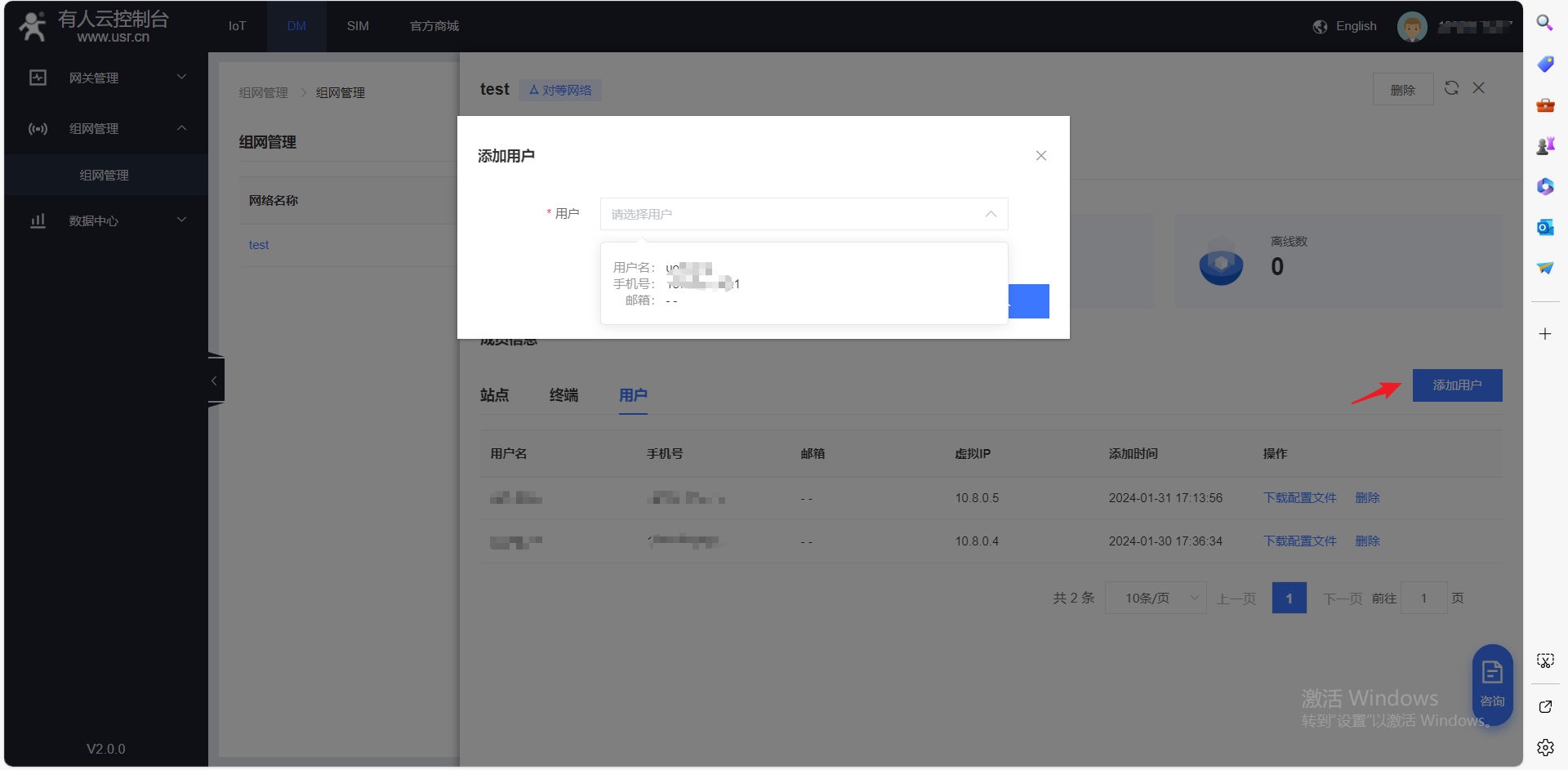Open the SIM top navigation item
Screen dimensions: 1568x770
coord(358,26)
